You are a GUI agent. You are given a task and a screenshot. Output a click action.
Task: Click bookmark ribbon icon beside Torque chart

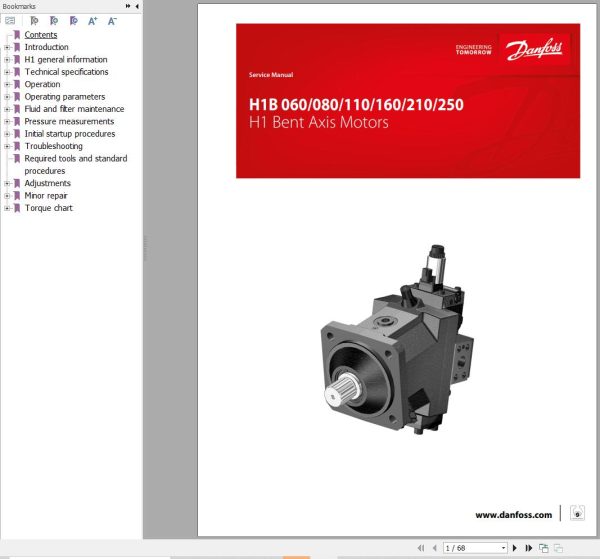[17, 208]
